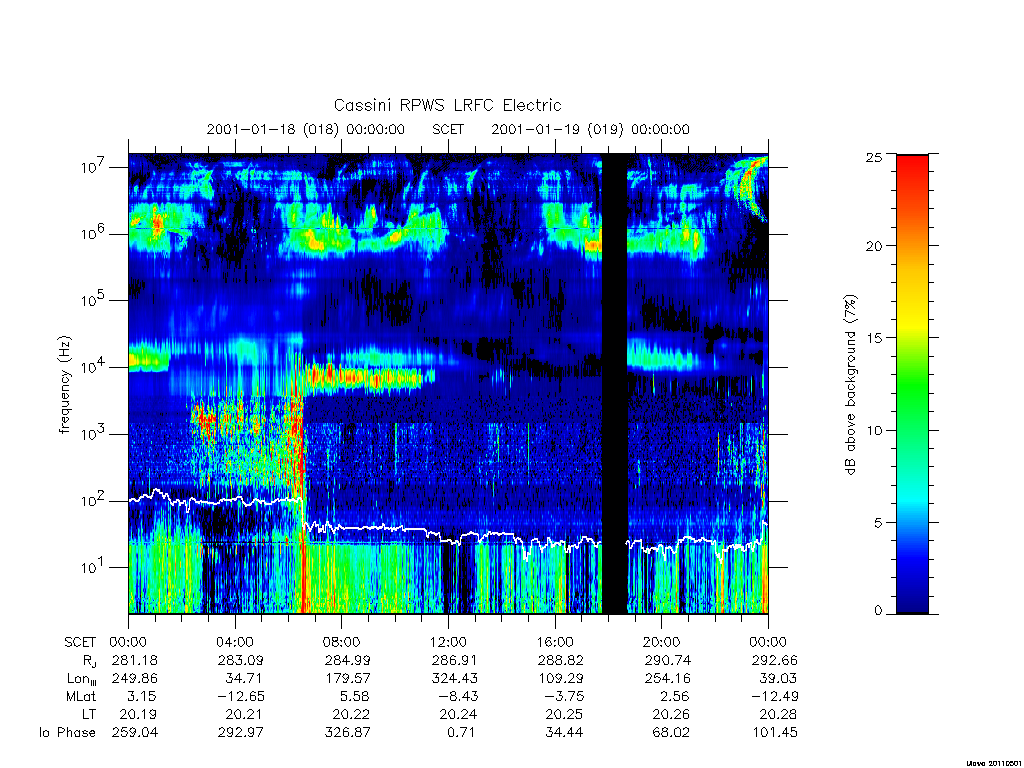Click the Lon III value 109.29
The width and height of the screenshot is (1024, 768).
pos(561,679)
